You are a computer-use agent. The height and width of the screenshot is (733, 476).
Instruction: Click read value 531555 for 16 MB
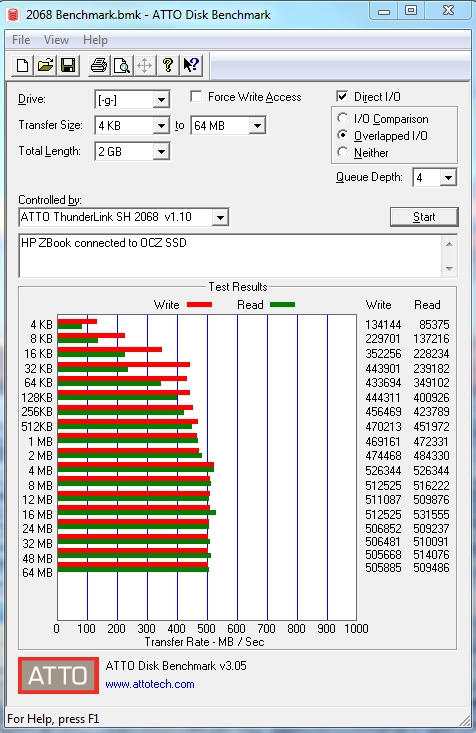(x=431, y=515)
